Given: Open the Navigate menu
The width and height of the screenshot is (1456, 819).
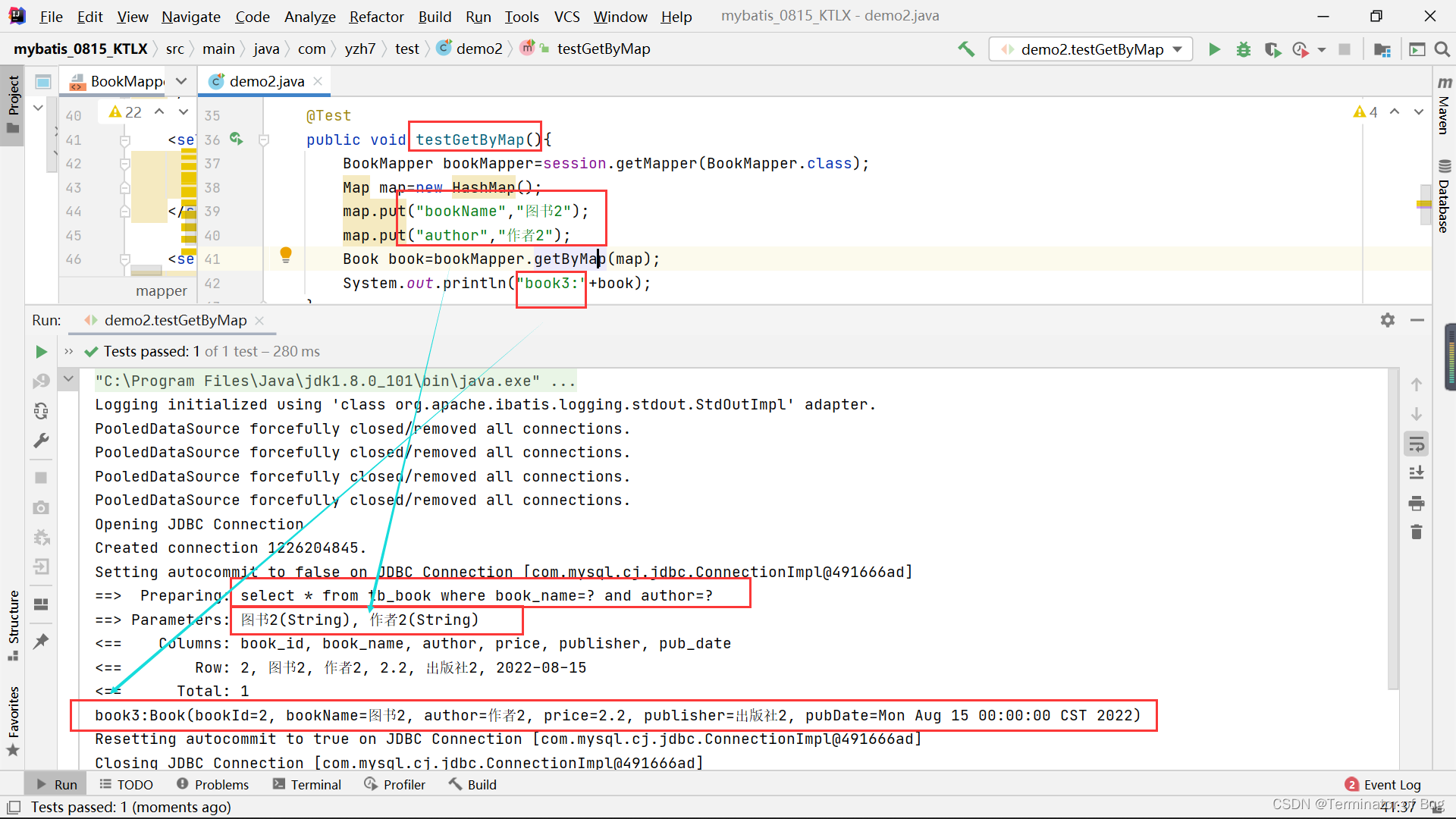Looking at the screenshot, I should (191, 16).
